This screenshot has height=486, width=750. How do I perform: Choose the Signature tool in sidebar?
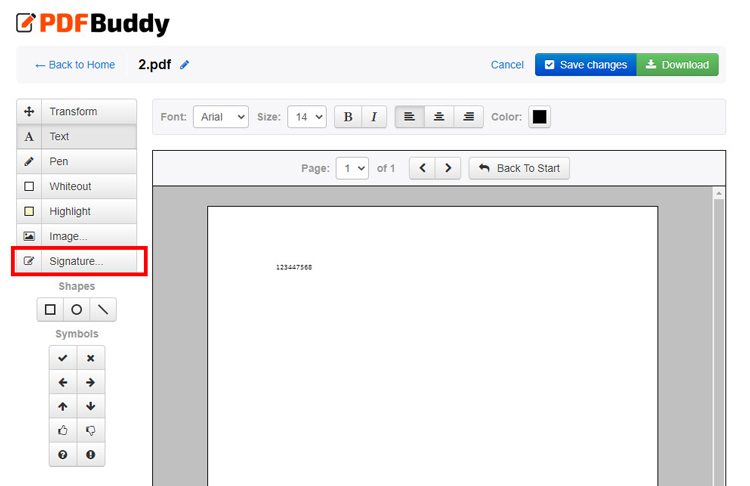tap(77, 261)
